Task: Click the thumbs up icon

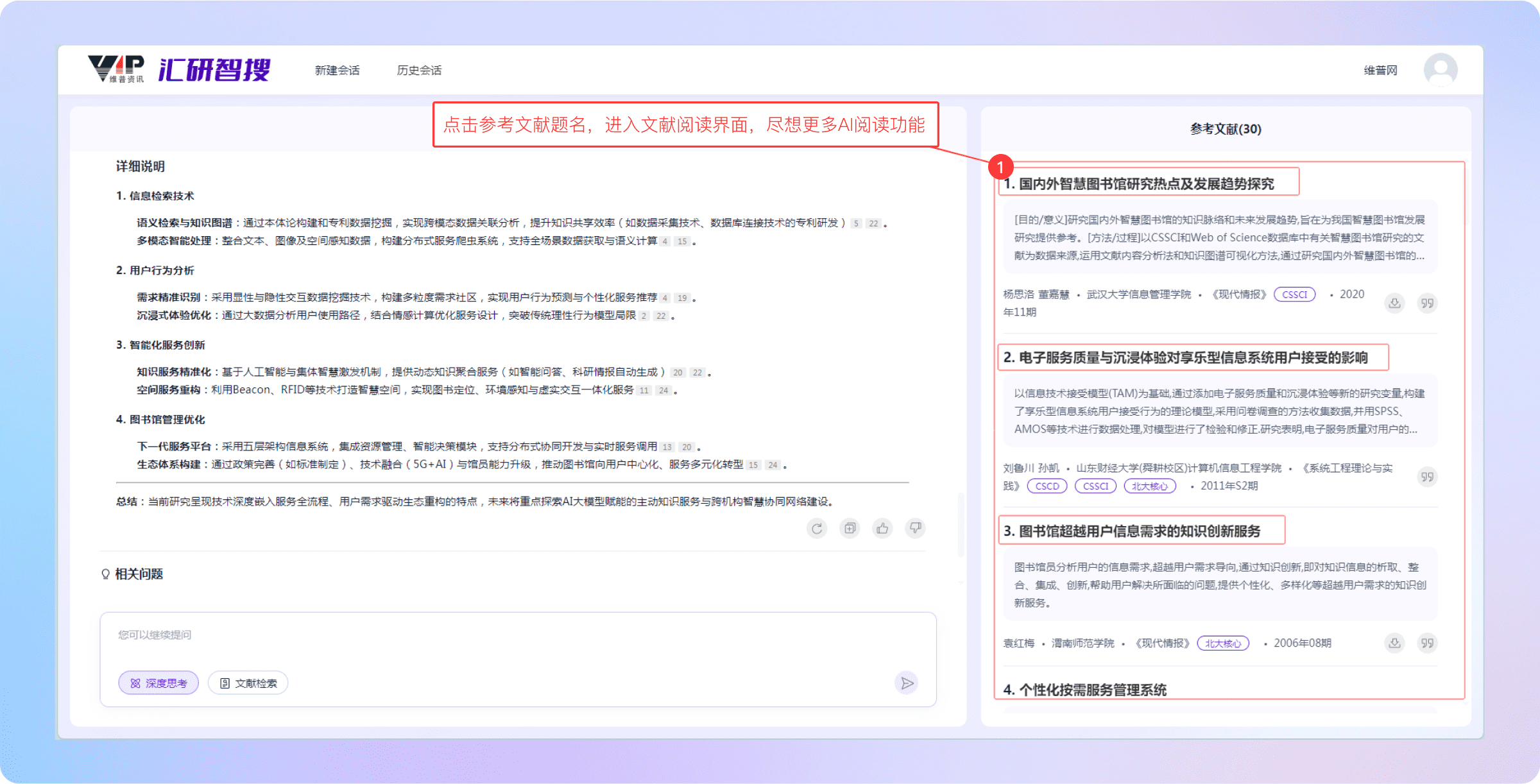Action: [883, 529]
